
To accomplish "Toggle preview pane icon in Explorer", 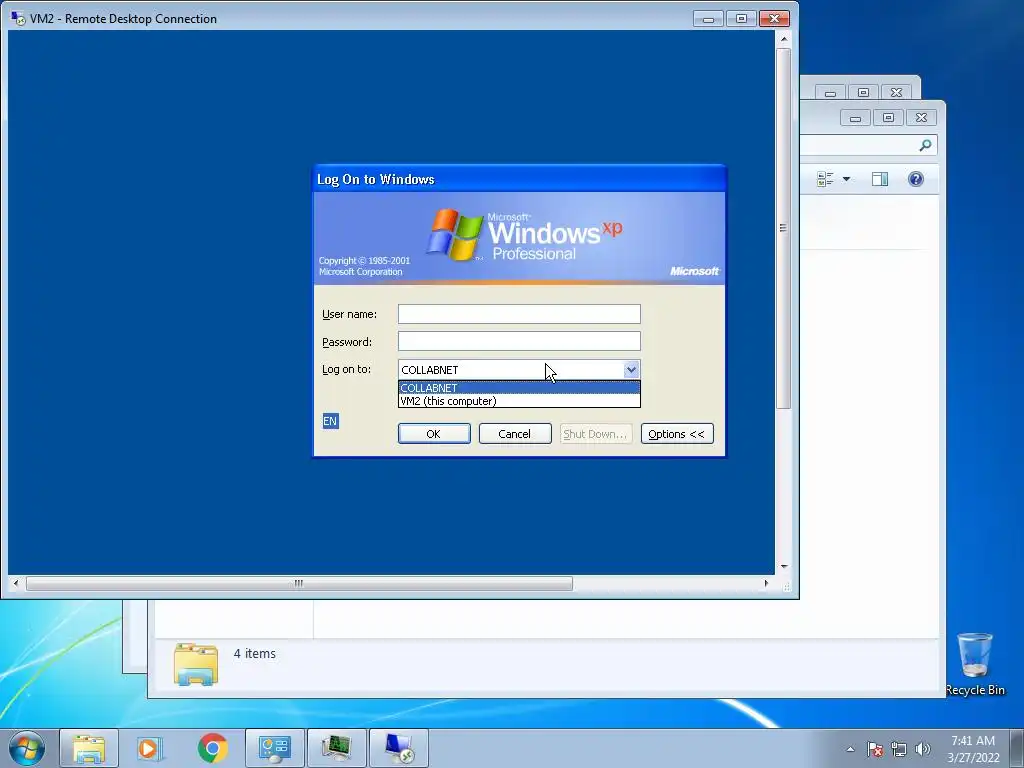I will coord(880,179).
